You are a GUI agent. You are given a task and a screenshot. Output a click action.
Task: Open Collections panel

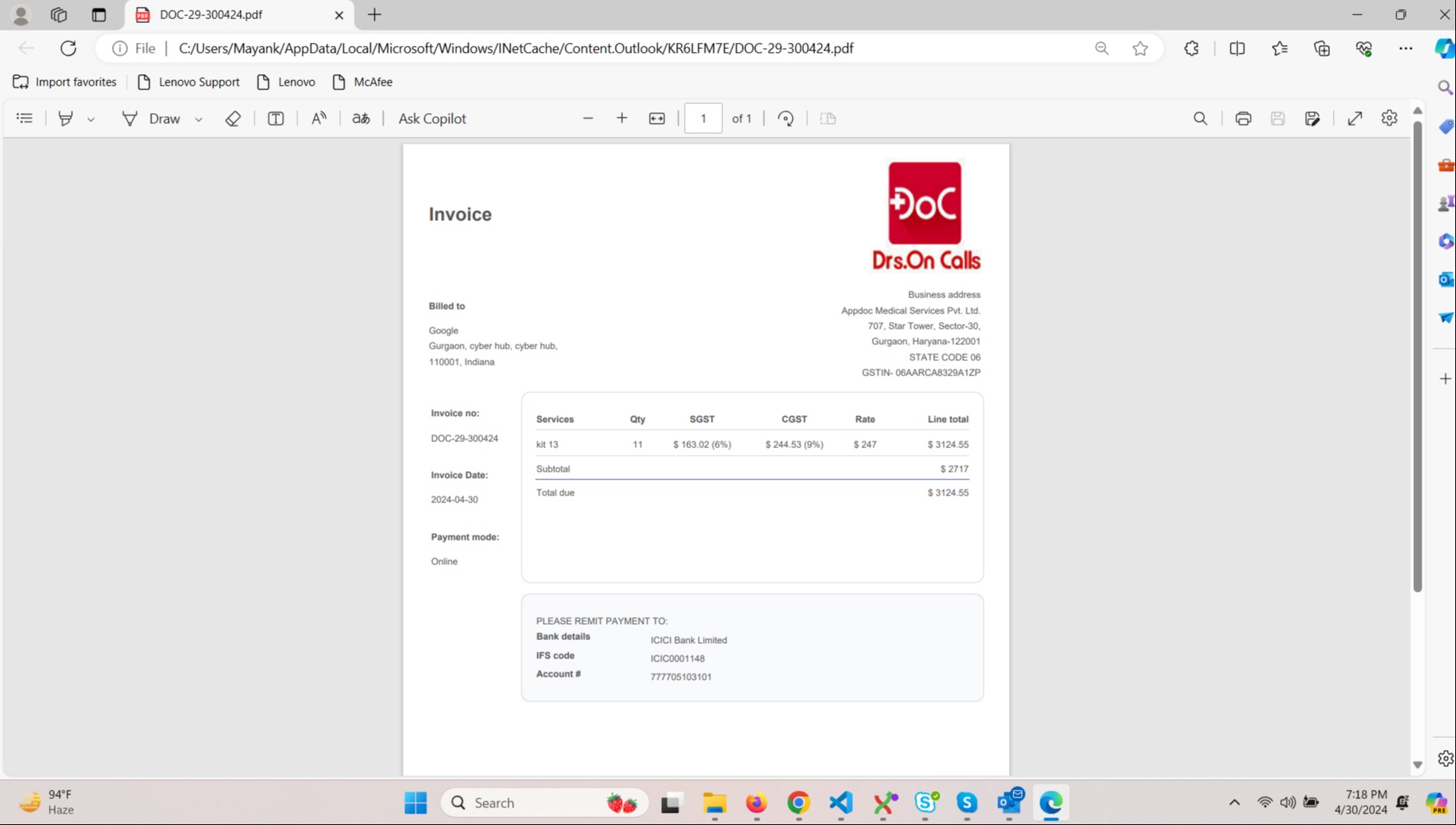click(x=1322, y=48)
